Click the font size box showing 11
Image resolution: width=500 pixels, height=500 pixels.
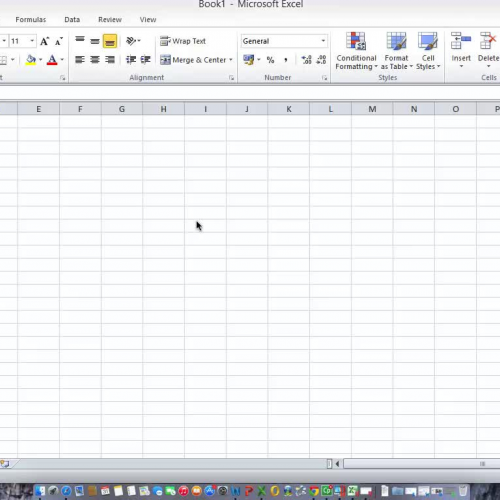coord(19,41)
